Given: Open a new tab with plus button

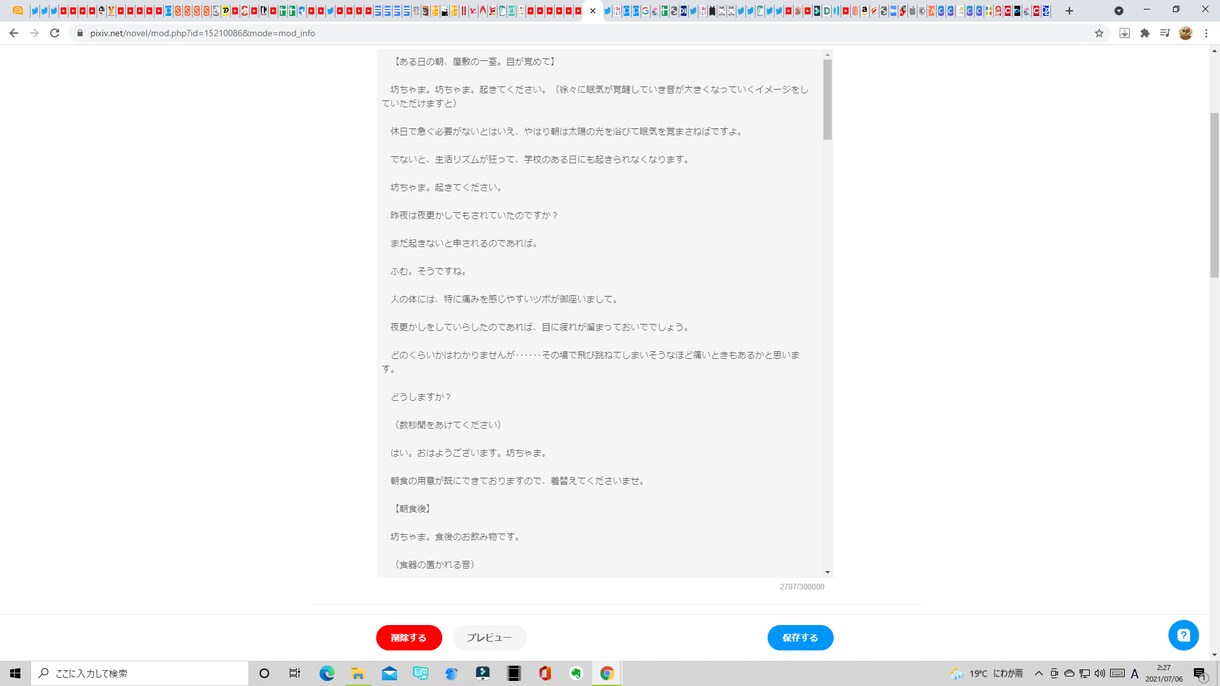Looking at the screenshot, I should 1069,11.
